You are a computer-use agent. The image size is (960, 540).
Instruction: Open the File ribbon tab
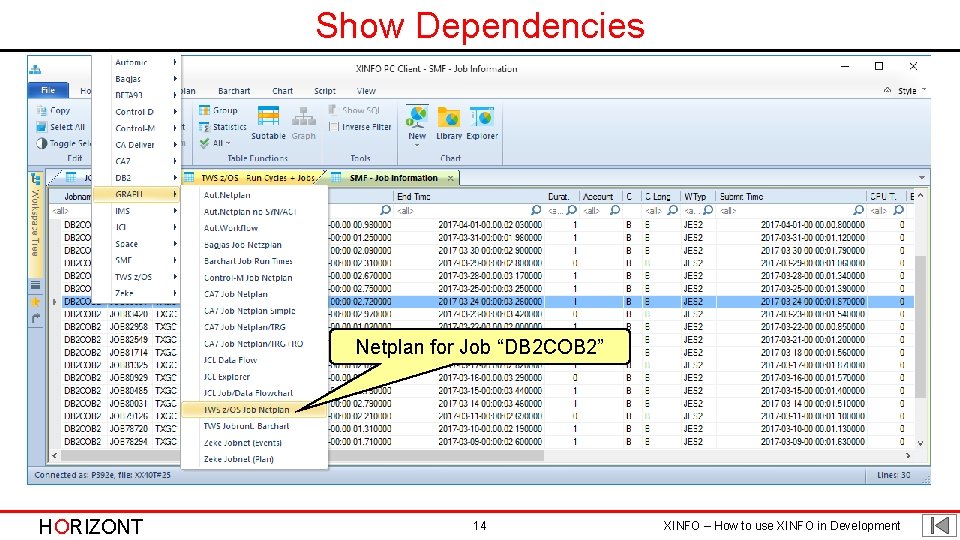pyautogui.click(x=48, y=90)
